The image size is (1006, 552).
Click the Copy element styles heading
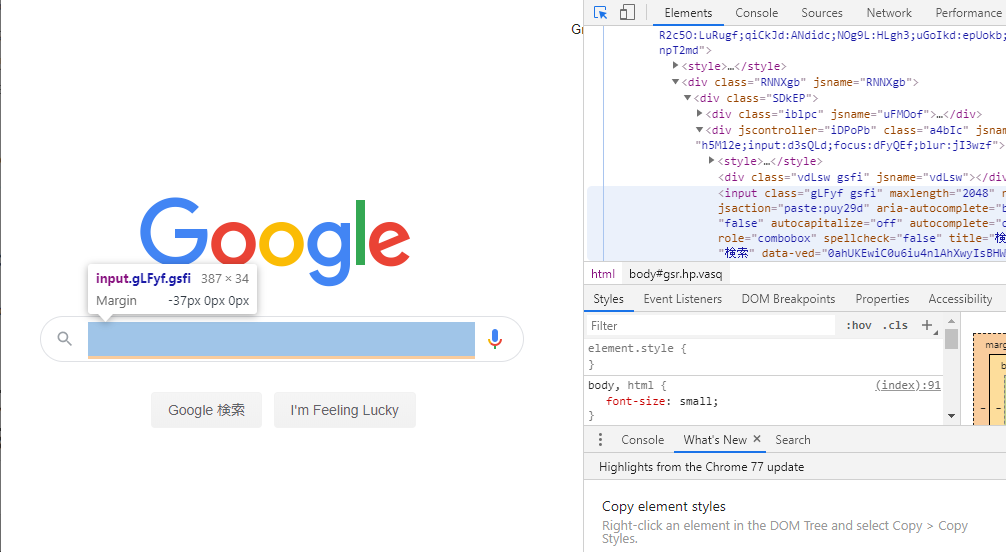coord(663,506)
